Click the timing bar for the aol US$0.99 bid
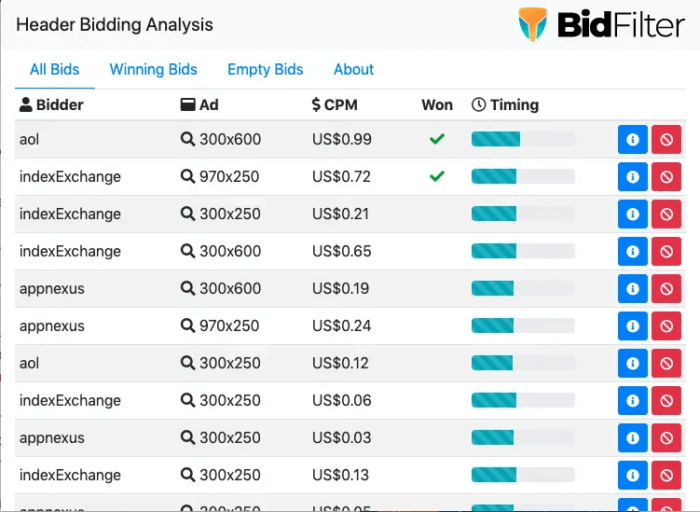The image size is (700, 512). coord(522,140)
